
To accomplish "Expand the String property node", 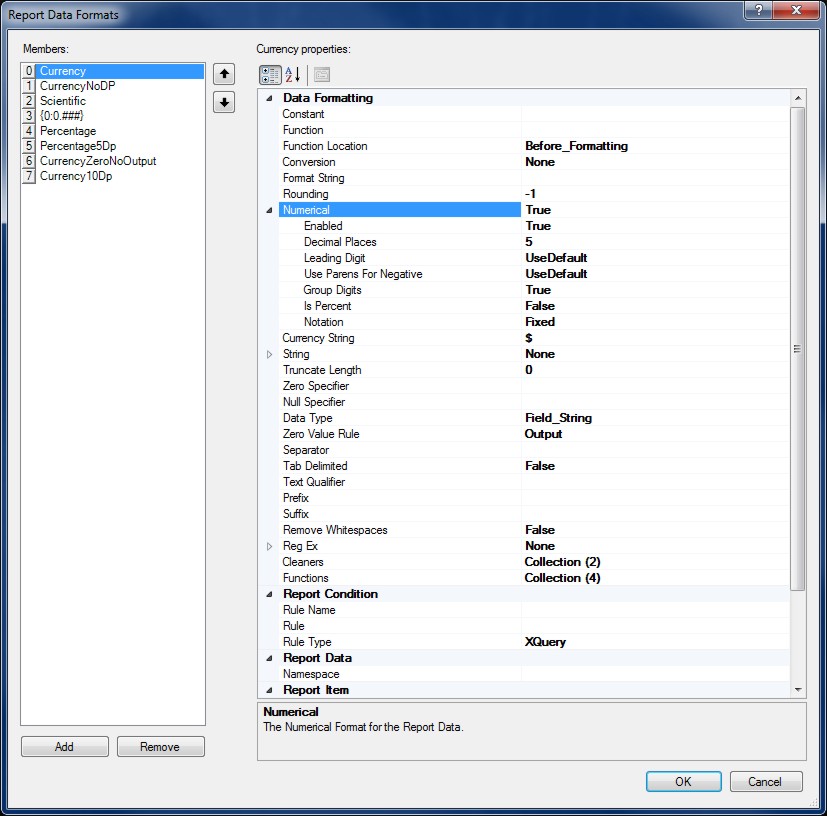I will [269, 354].
